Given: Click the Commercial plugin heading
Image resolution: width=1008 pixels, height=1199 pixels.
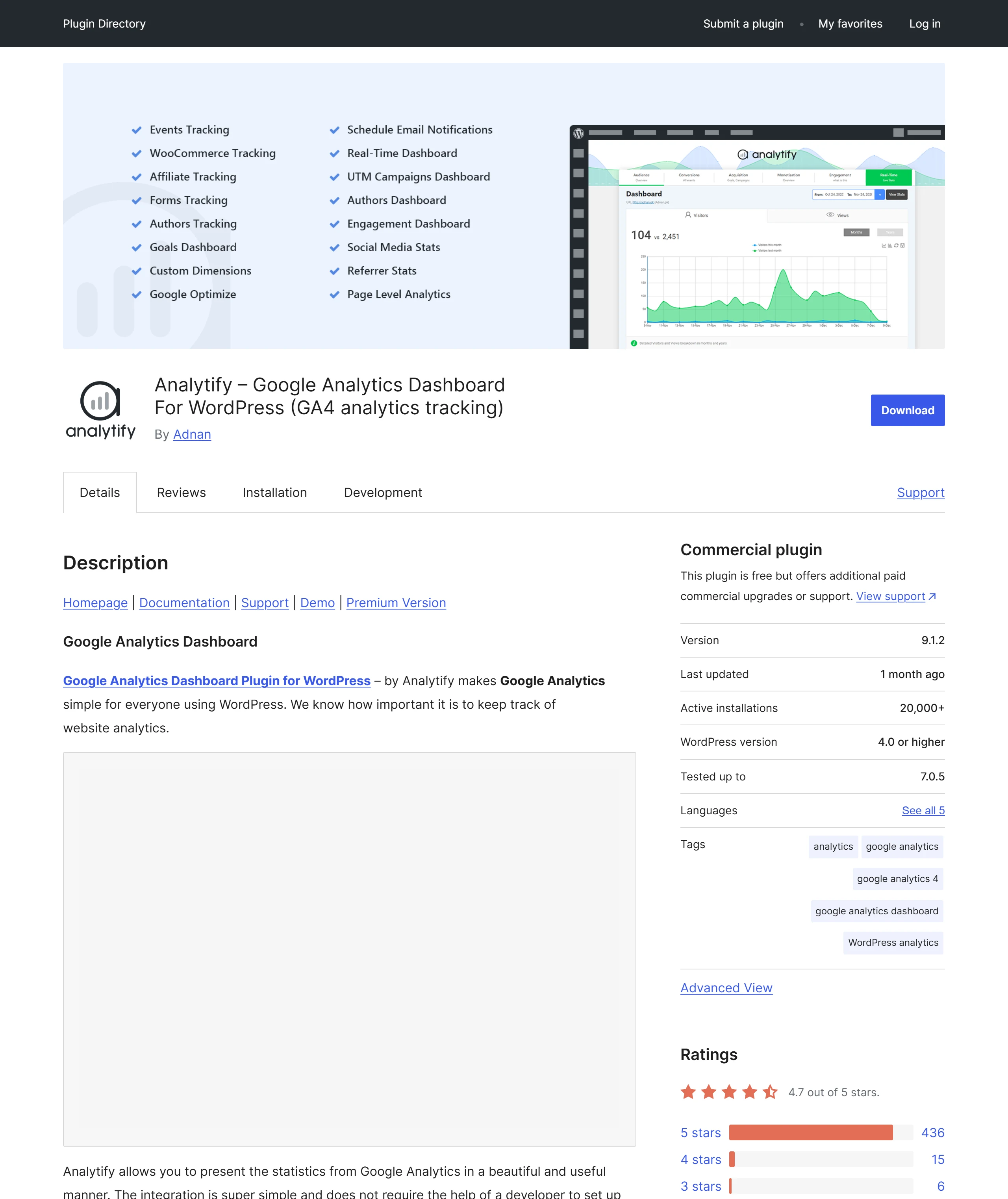Looking at the screenshot, I should click(751, 550).
